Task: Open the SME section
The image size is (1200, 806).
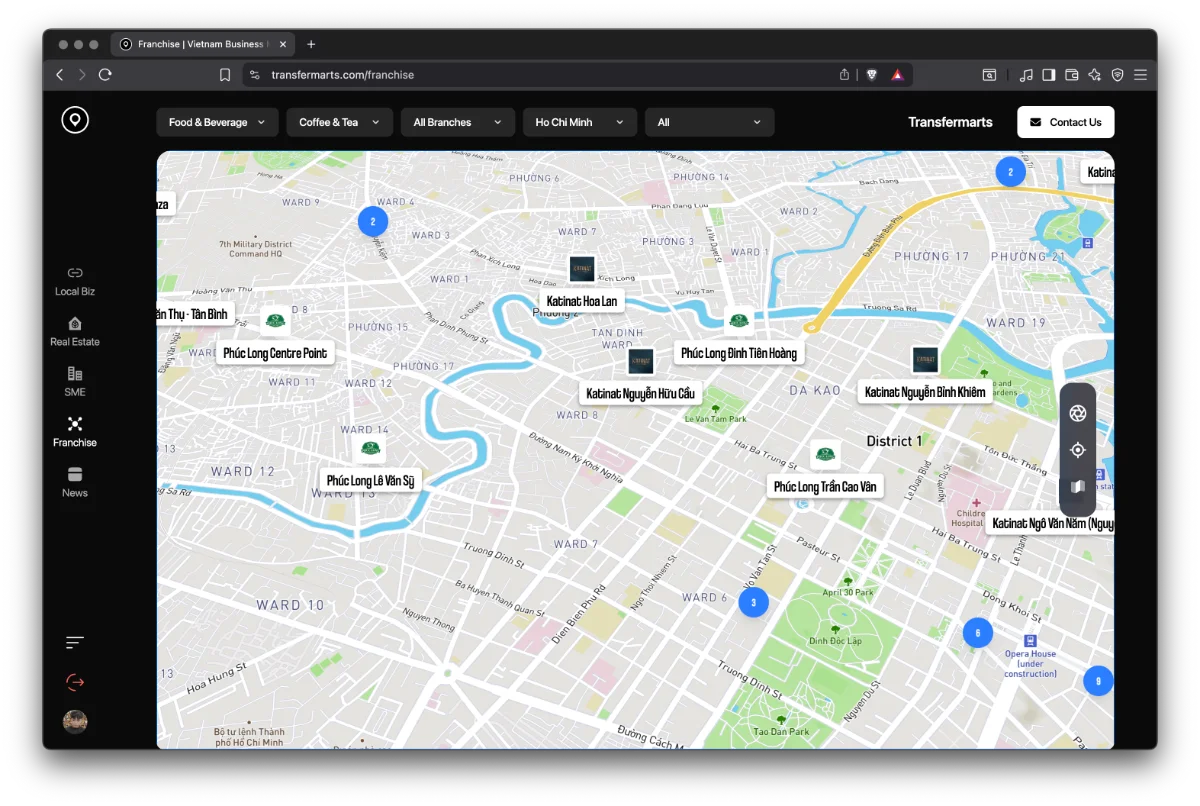Action: coord(75,382)
